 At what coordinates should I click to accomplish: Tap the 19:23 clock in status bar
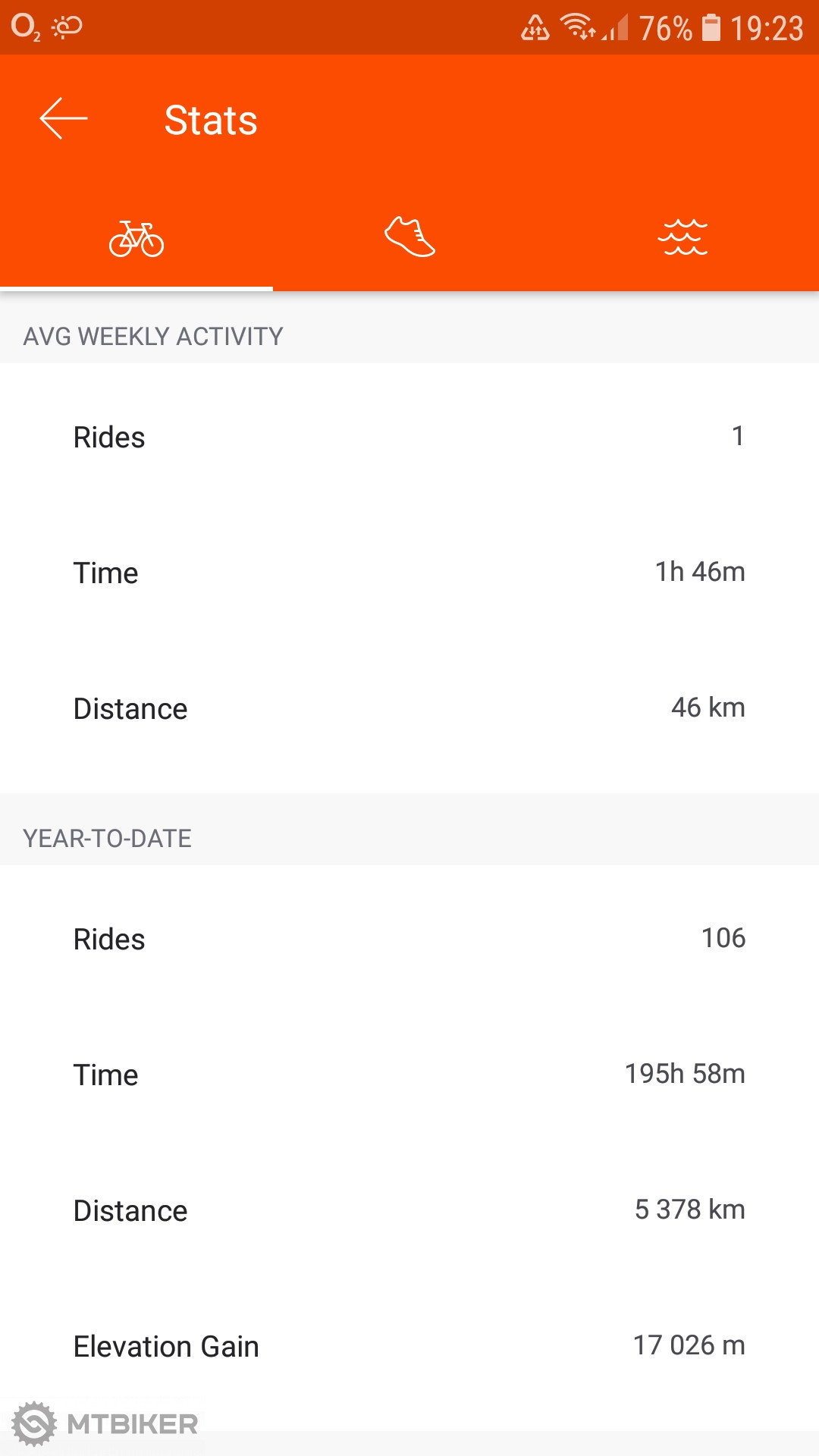766,29
